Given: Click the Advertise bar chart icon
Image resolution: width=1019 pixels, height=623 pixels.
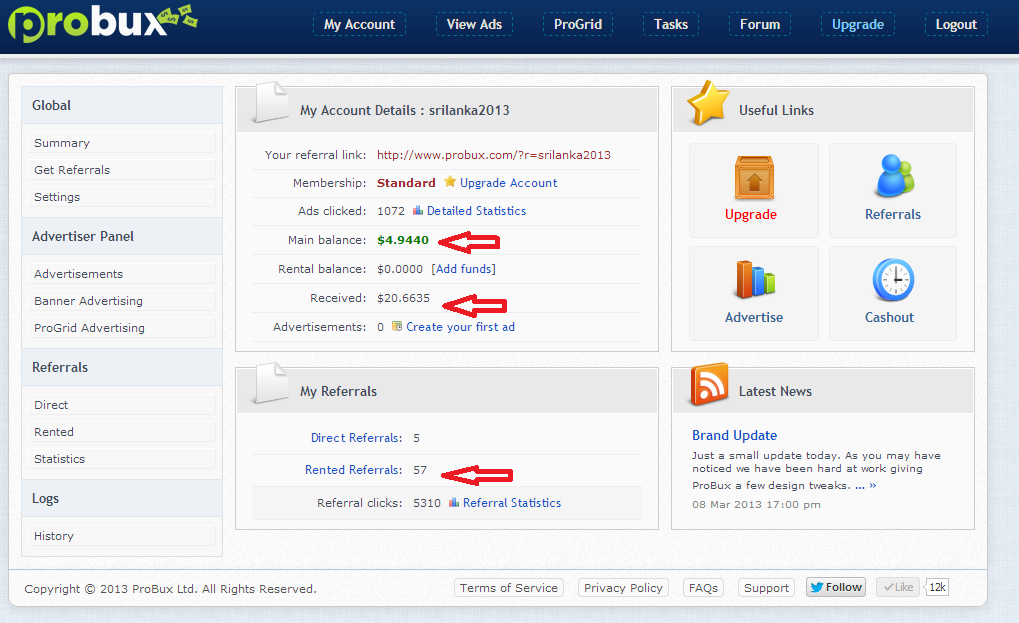Looking at the screenshot, I should (755, 279).
